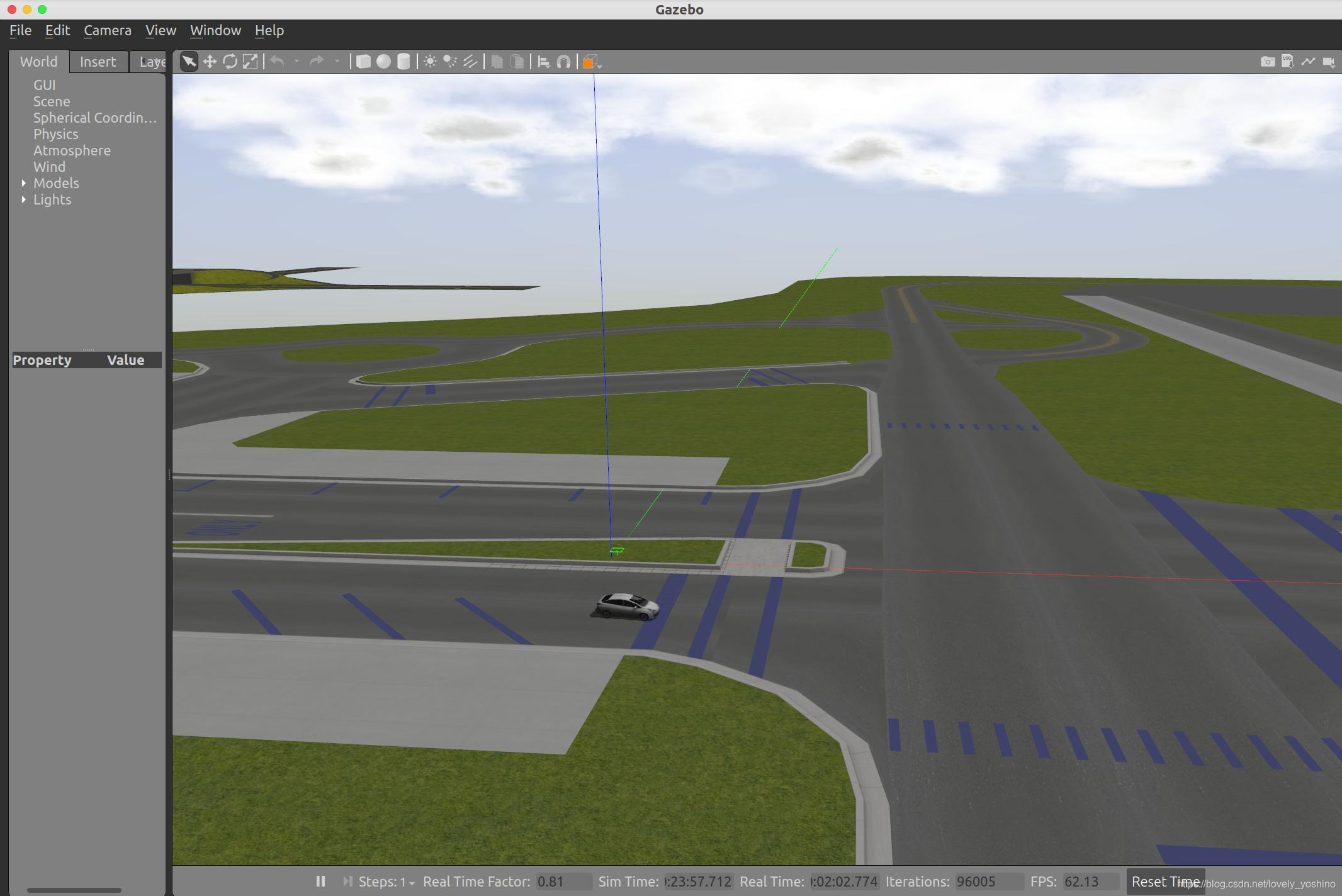The width and height of the screenshot is (1342, 896).
Task: Expand the Lights tree node
Action: pos(24,199)
